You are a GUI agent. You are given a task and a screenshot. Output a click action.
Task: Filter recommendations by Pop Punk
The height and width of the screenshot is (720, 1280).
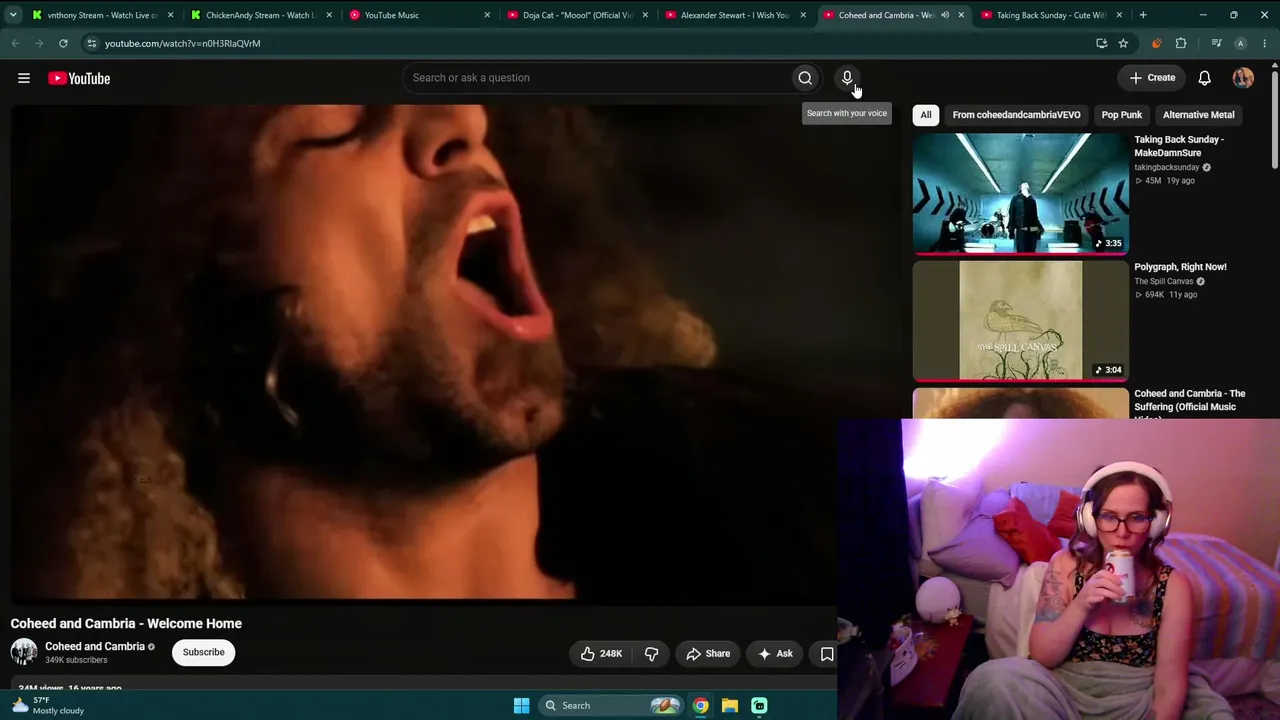1122,115
